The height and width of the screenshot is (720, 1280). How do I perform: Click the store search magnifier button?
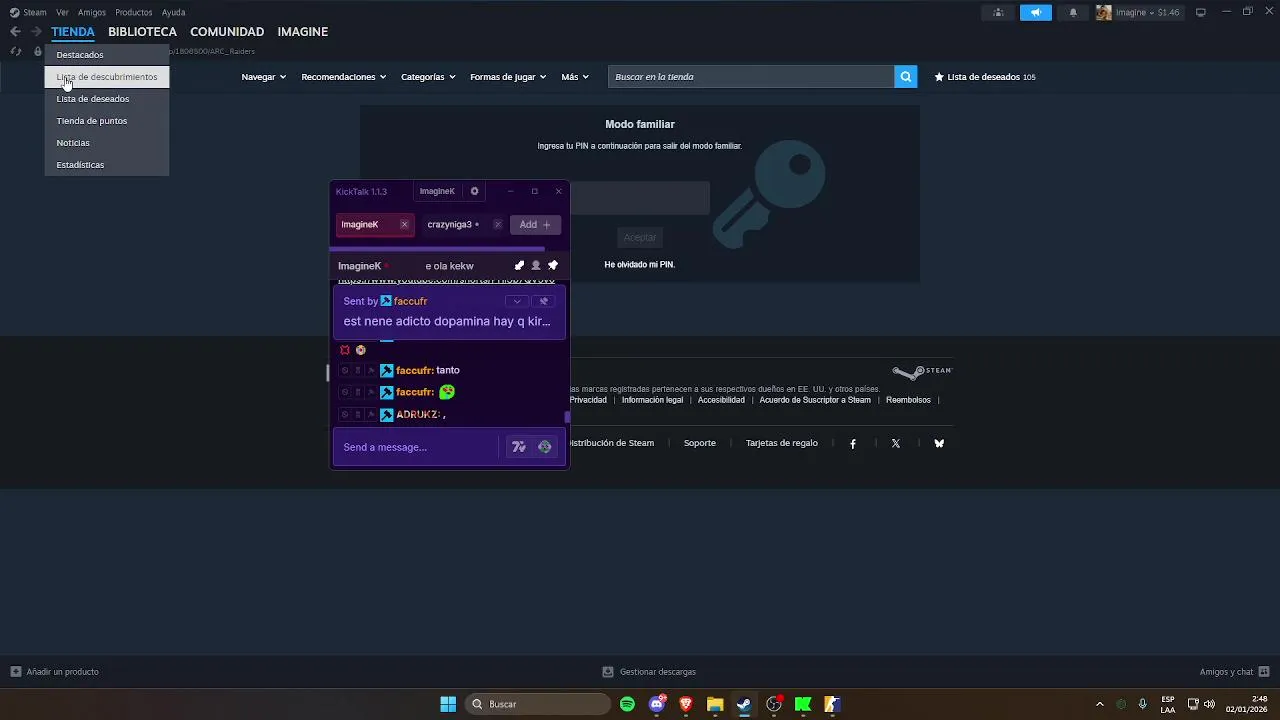tap(905, 76)
